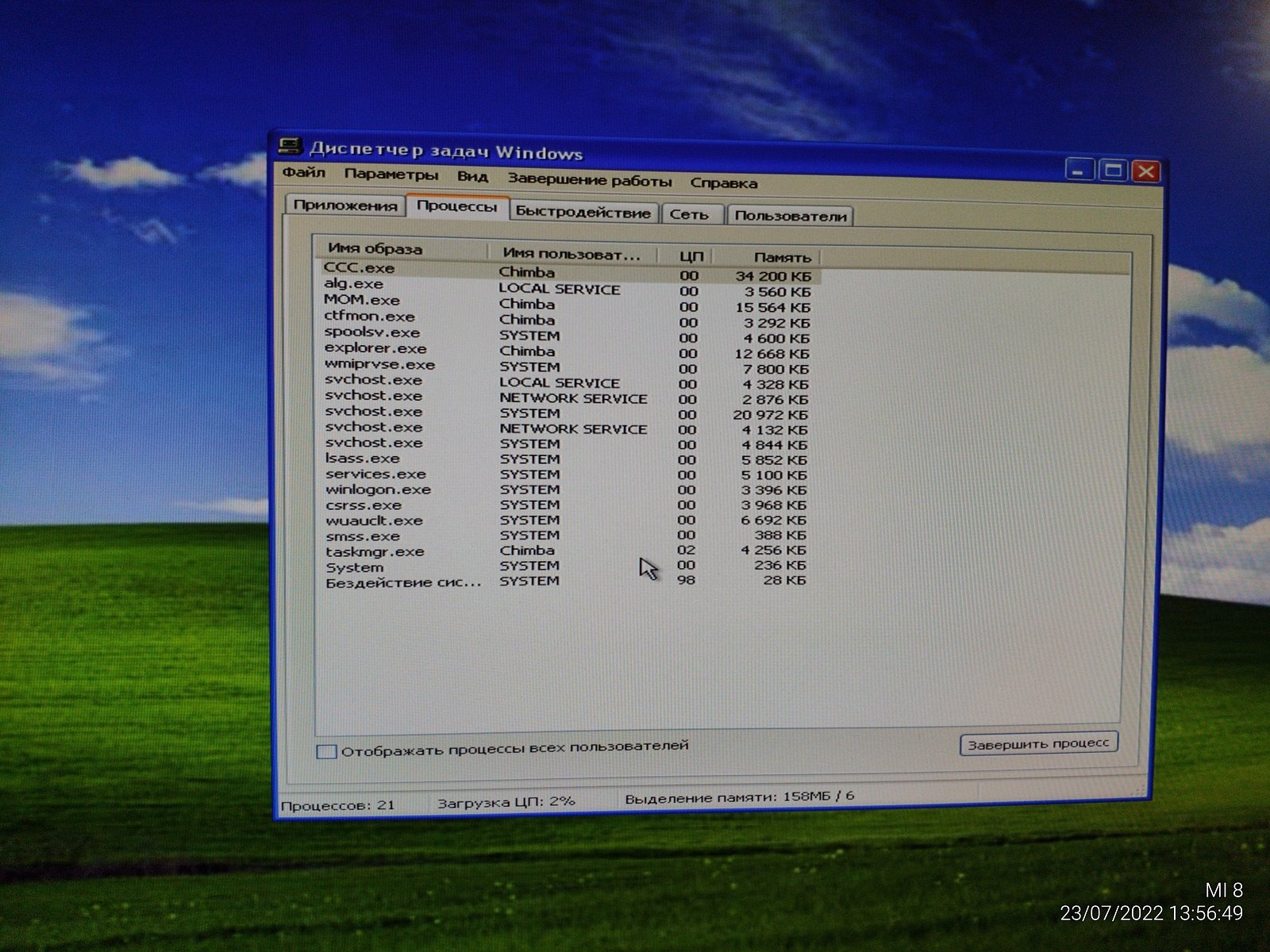Image resolution: width=1270 pixels, height=952 pixels.
Task: Sort by the Имя образа column header
Action: pyautogui.click(x=402, y=248)
